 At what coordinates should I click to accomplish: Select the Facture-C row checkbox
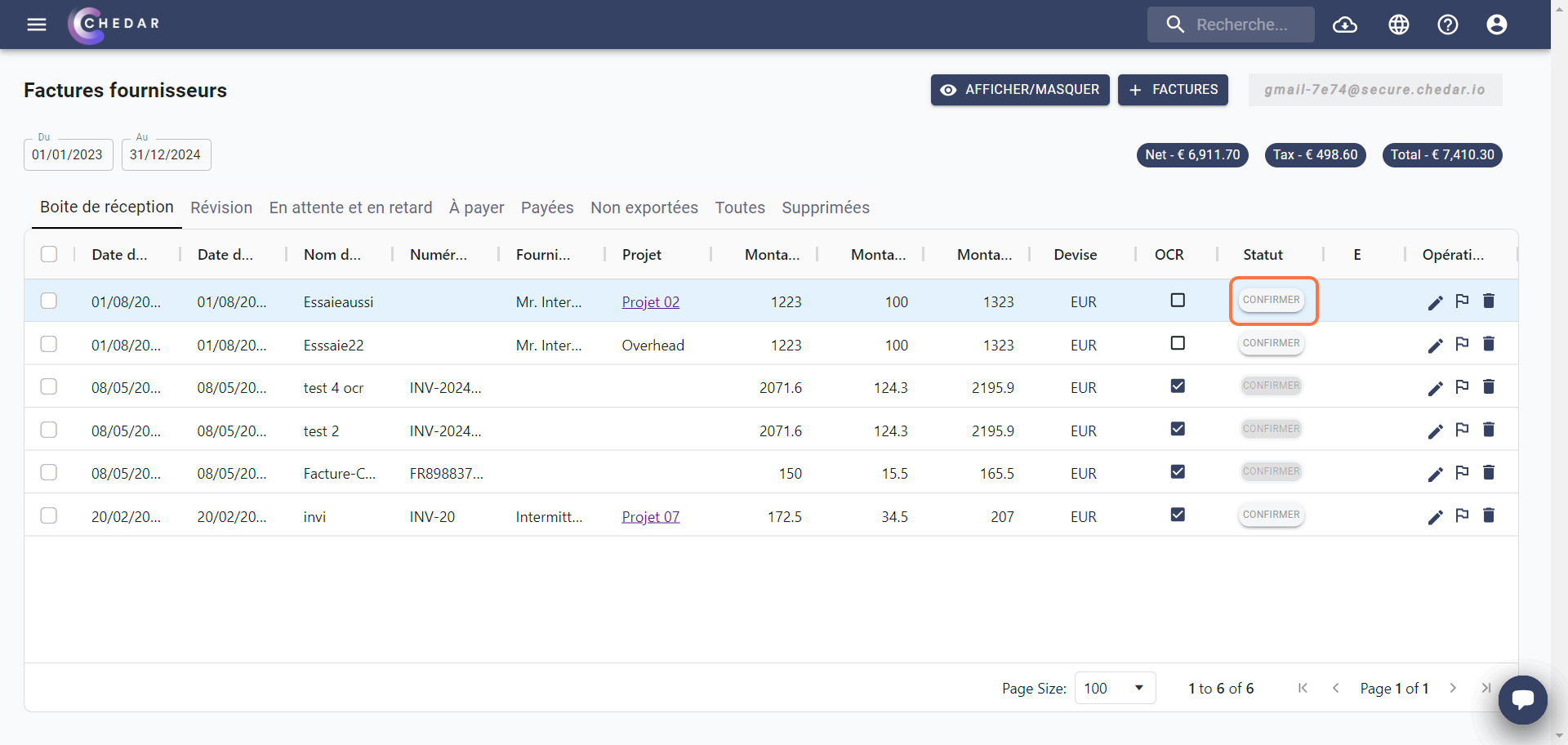(x=49, y=472)
